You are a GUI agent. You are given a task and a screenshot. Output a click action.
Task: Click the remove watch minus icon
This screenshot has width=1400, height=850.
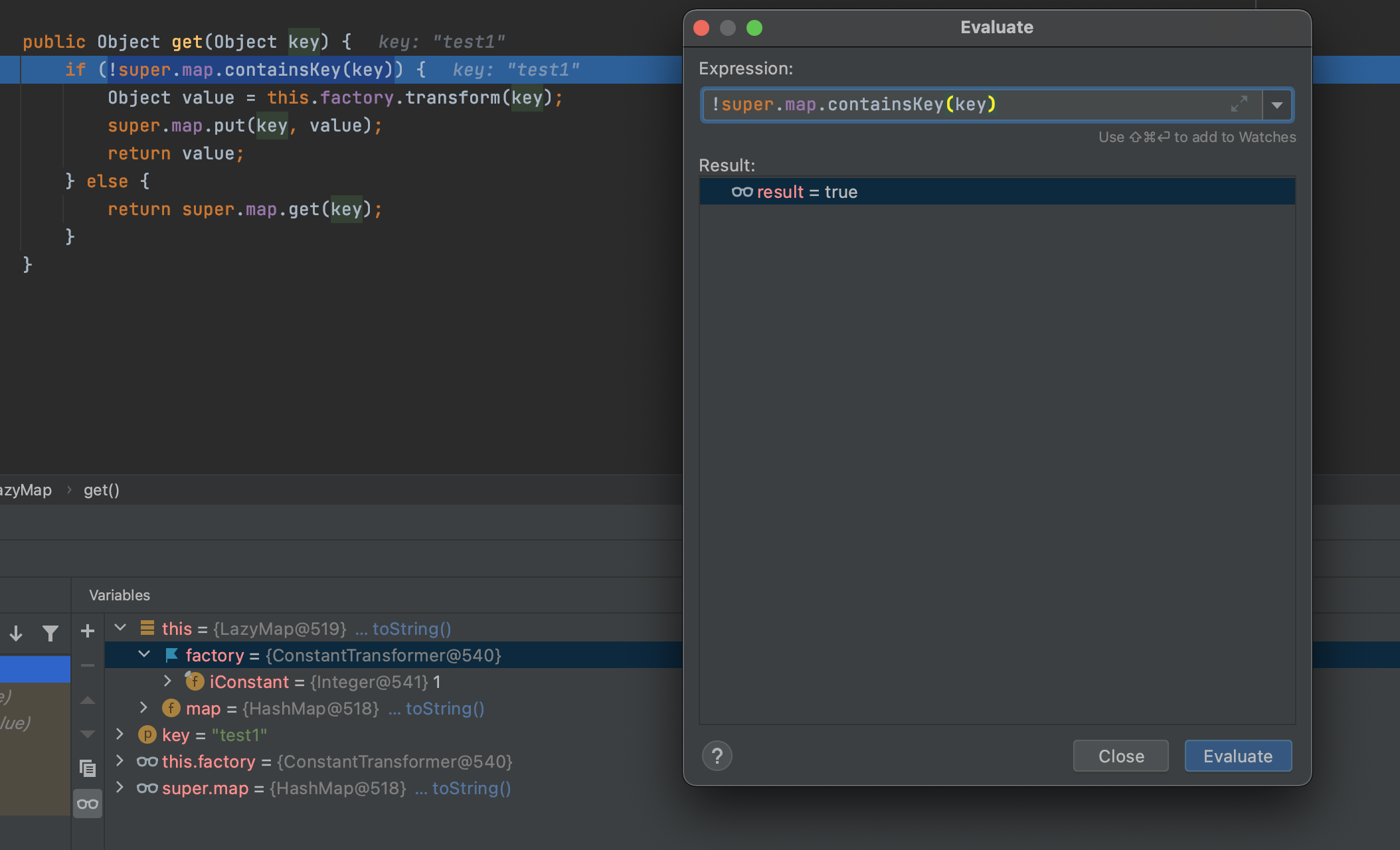pyautogui.click(x=88, y=665)
